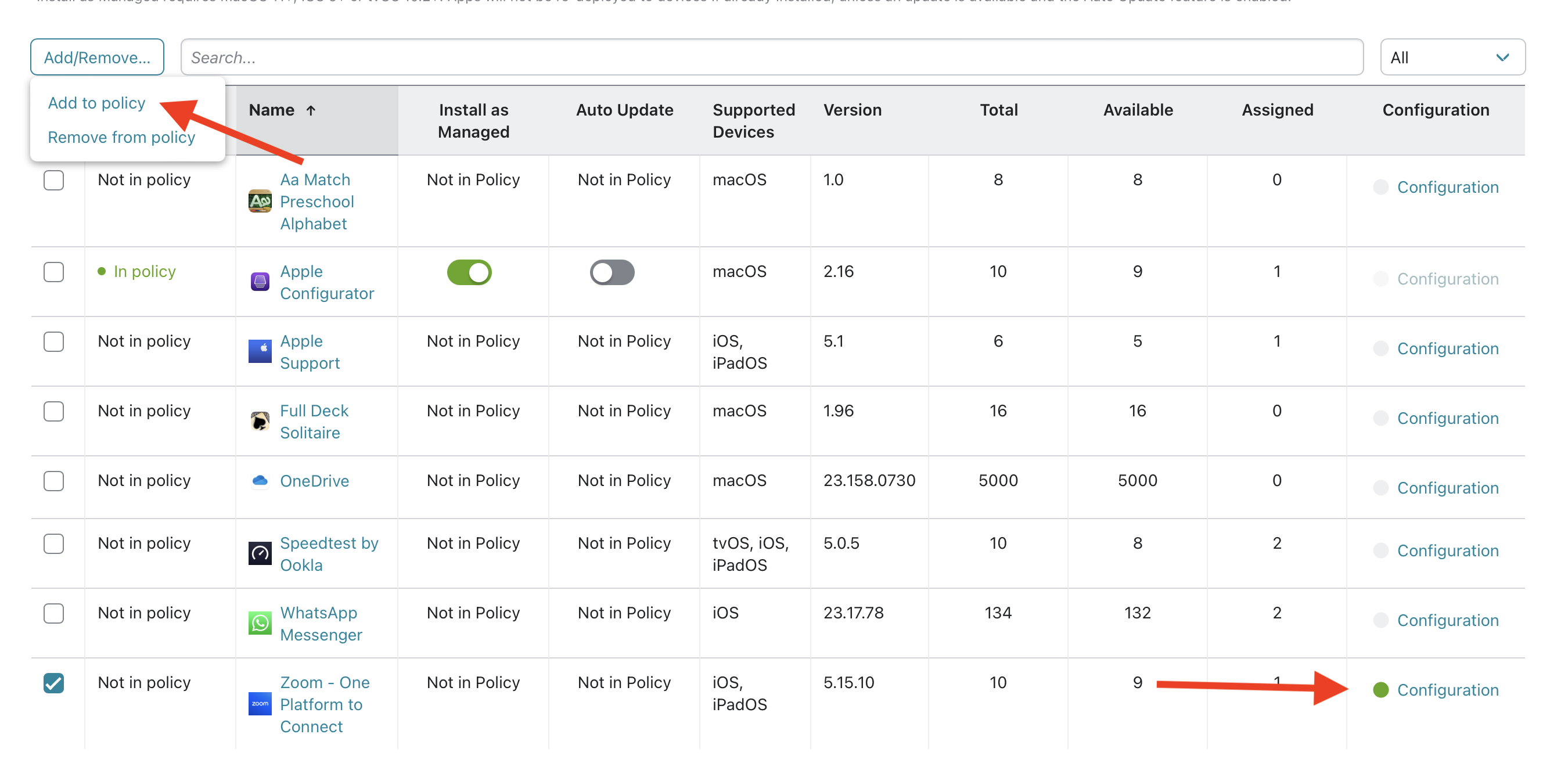Check the OneDrive row checkbox
The width and height of the screenshot is (1568, 763).
click(53, 481)
